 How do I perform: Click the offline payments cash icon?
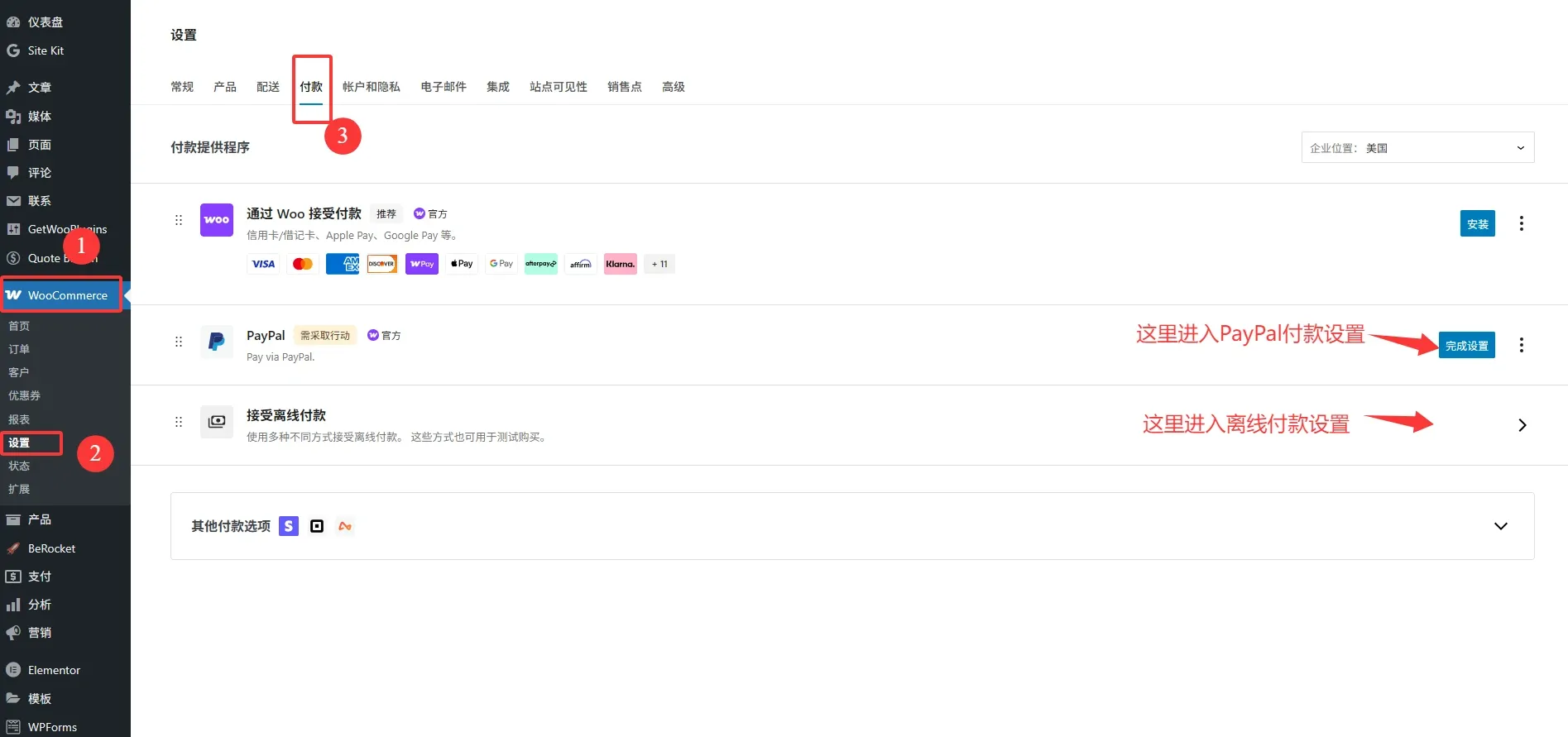pyautogui.click(x=217, y=422)
